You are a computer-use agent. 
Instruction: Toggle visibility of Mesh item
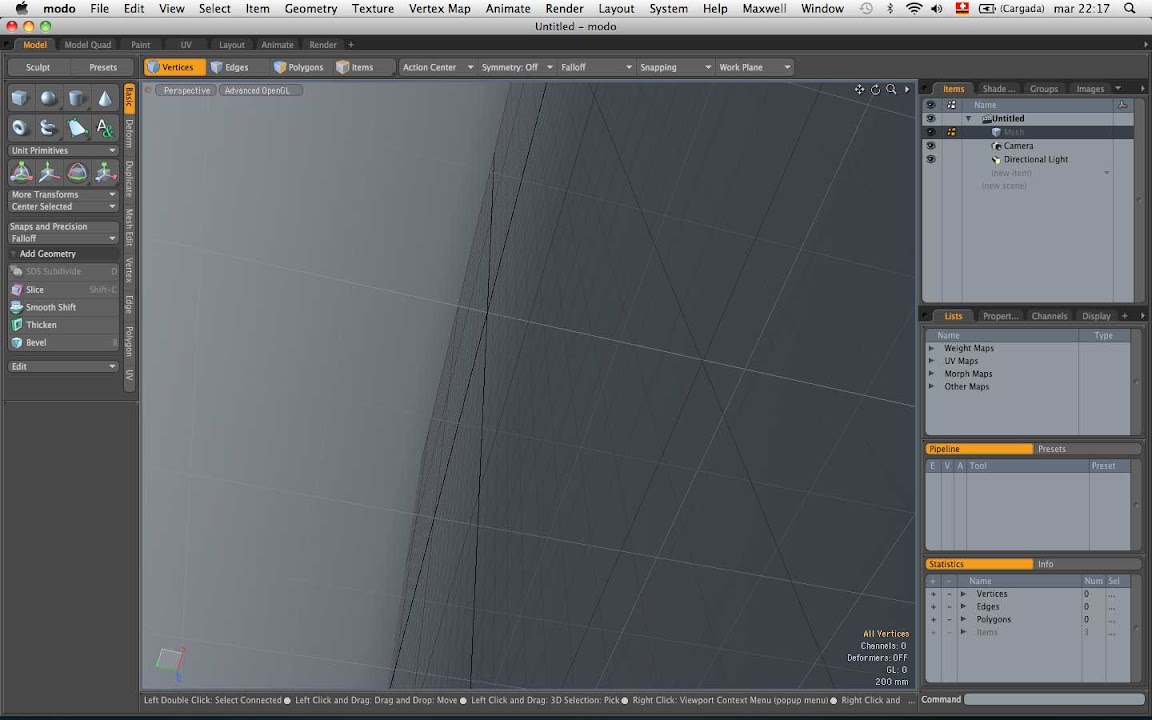click(931, 132)
